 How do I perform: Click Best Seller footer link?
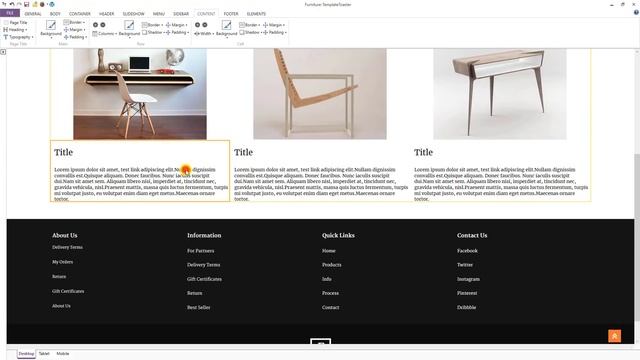tap(198, 307)
